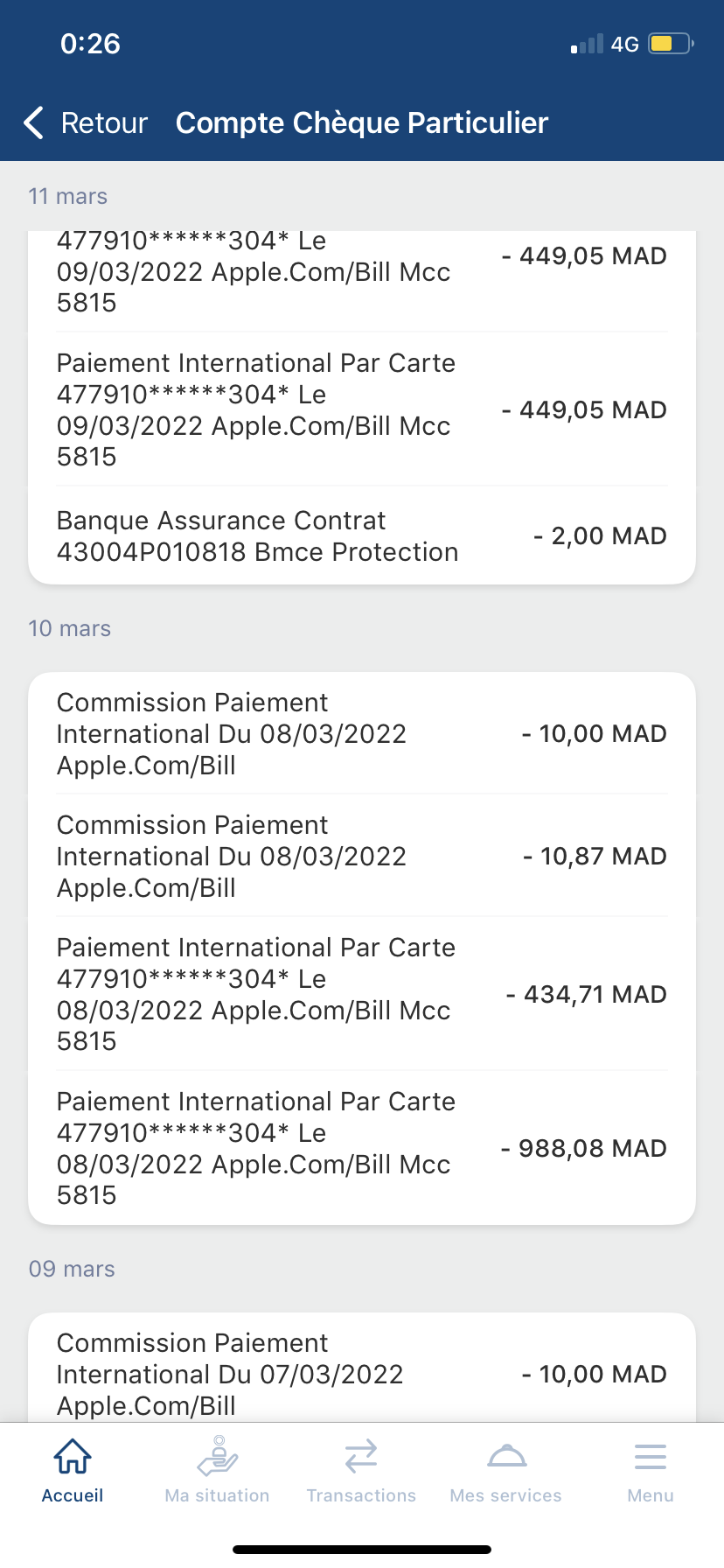Tap the Ma situation hand icon
The height and width of the screenshot is (1568, 724).
pos(217,1456)
